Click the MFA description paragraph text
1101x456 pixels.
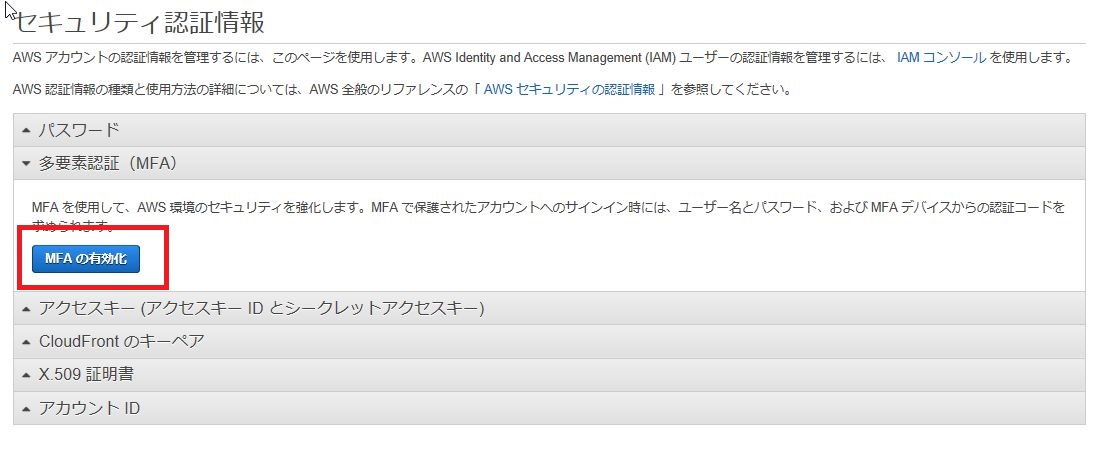click(x=548, y=216)
